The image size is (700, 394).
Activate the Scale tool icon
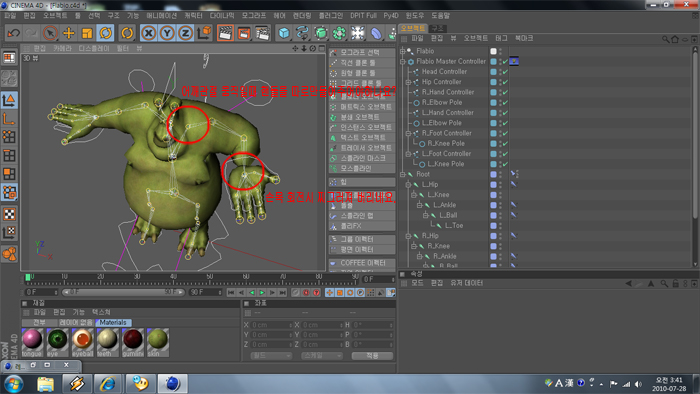87,33
